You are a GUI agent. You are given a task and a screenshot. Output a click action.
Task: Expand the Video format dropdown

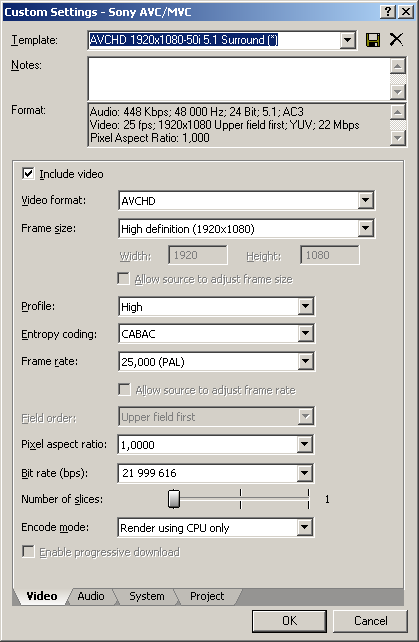(365, 200)
